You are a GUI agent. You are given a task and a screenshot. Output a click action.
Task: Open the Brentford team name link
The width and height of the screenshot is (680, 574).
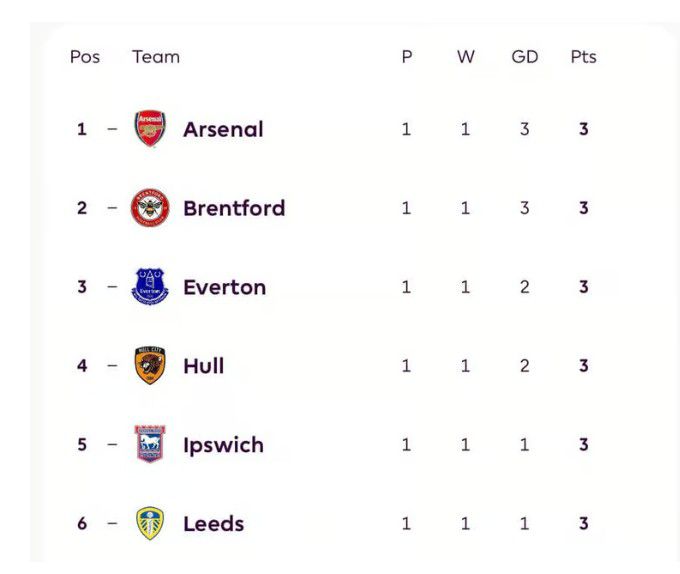point(234,208)
